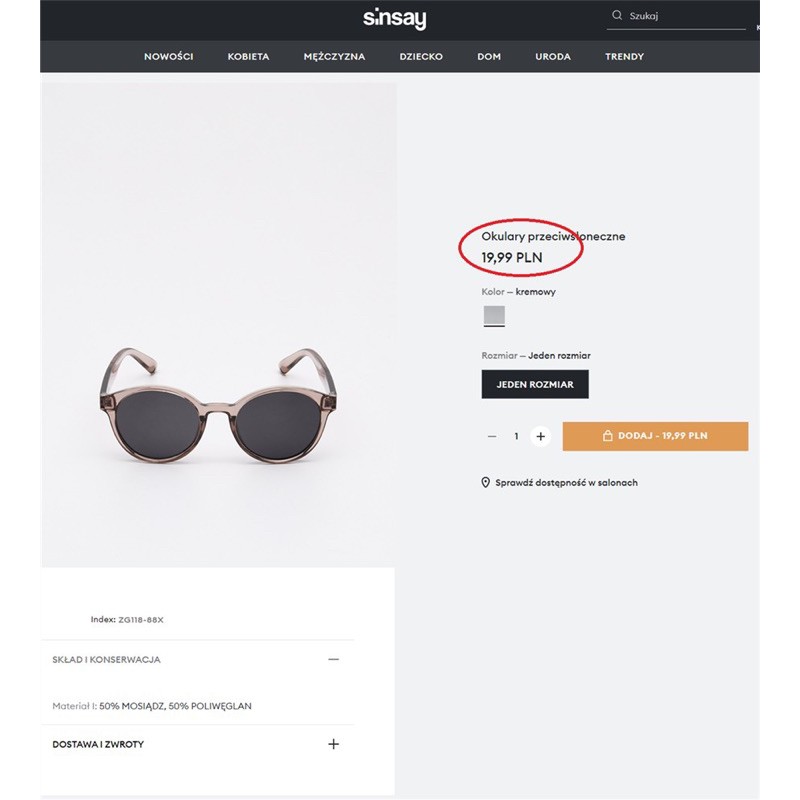Open the NOWOŚCI category menu
800x800 pixels.
click(x=171, y=57)
